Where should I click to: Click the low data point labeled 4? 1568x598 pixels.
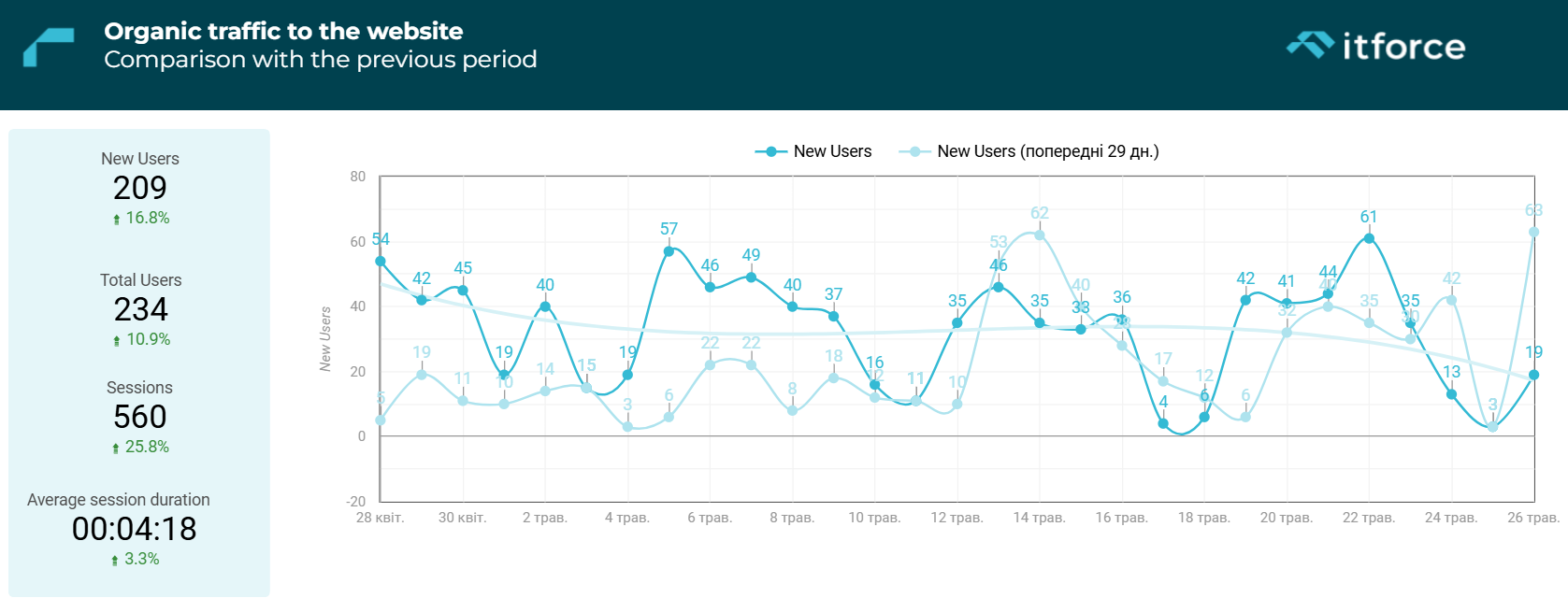[x=1163, y=423]
